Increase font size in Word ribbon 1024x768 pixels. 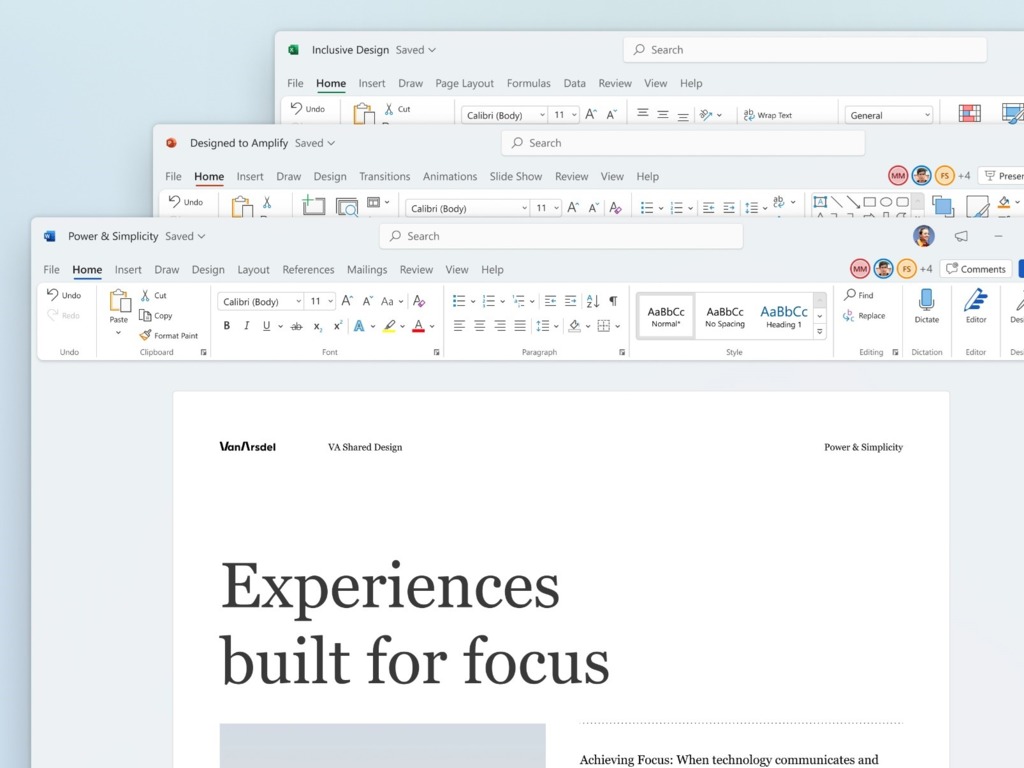click(347, 300)
